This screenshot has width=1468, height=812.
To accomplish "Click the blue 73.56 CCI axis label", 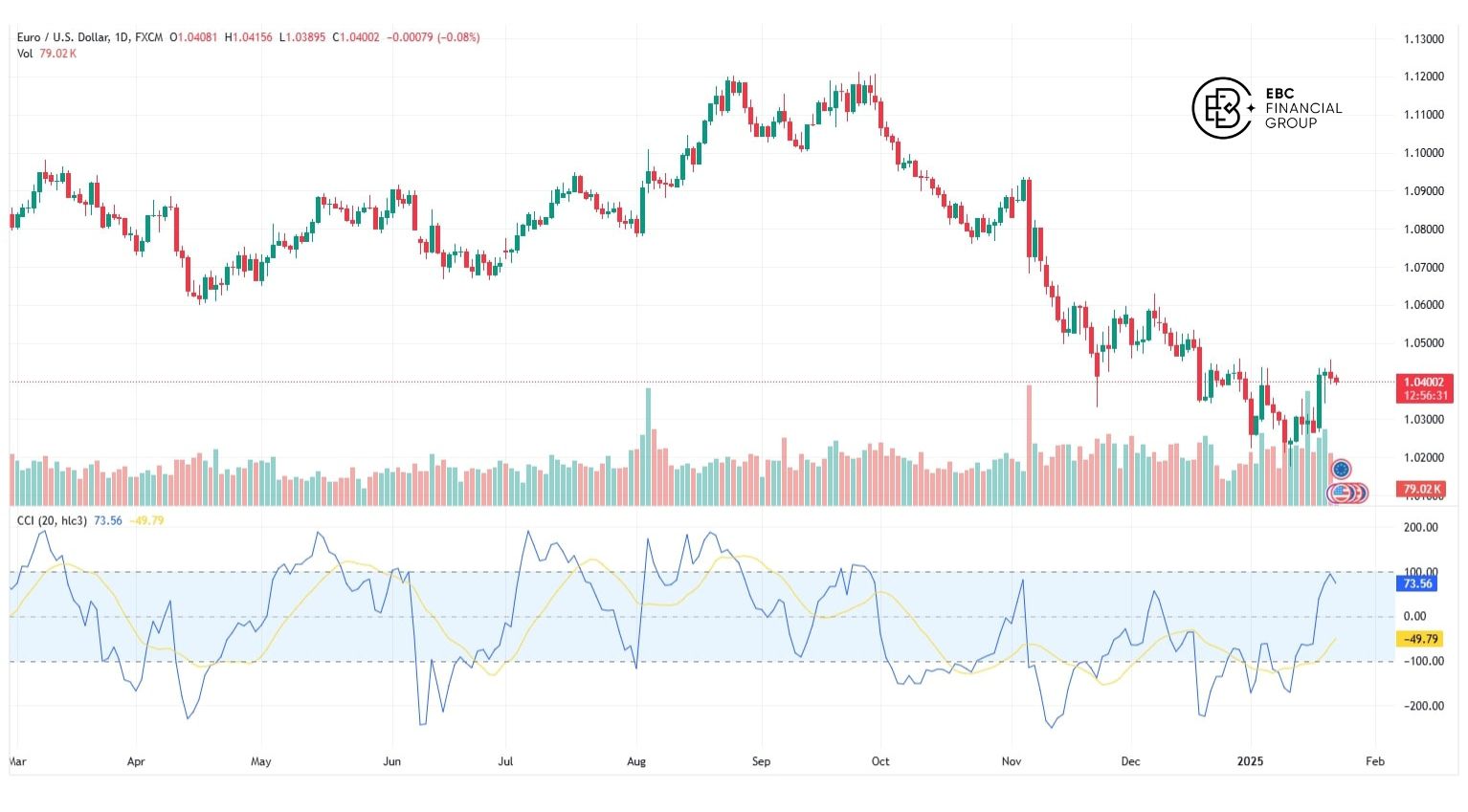I will (1417, 583).
